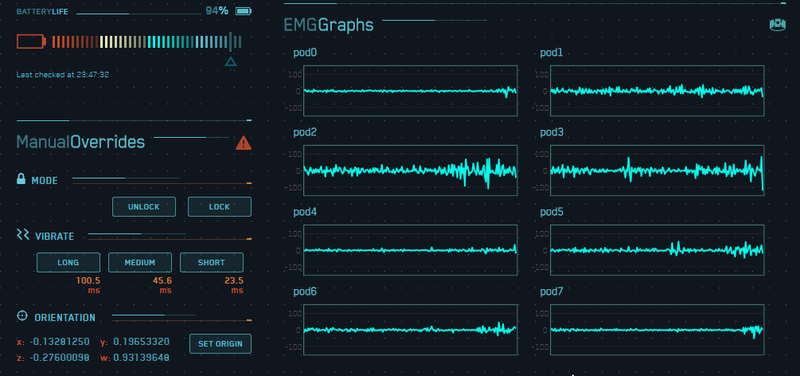Viewport: 800px width, 376px height.
Task: Click the pod0 label
Action: [305, 53]
